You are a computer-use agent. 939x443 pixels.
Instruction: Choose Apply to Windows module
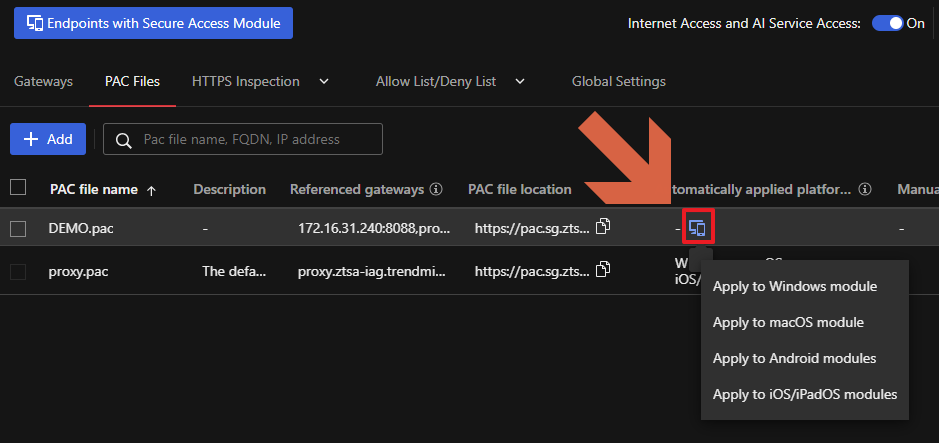click(794, 287)
